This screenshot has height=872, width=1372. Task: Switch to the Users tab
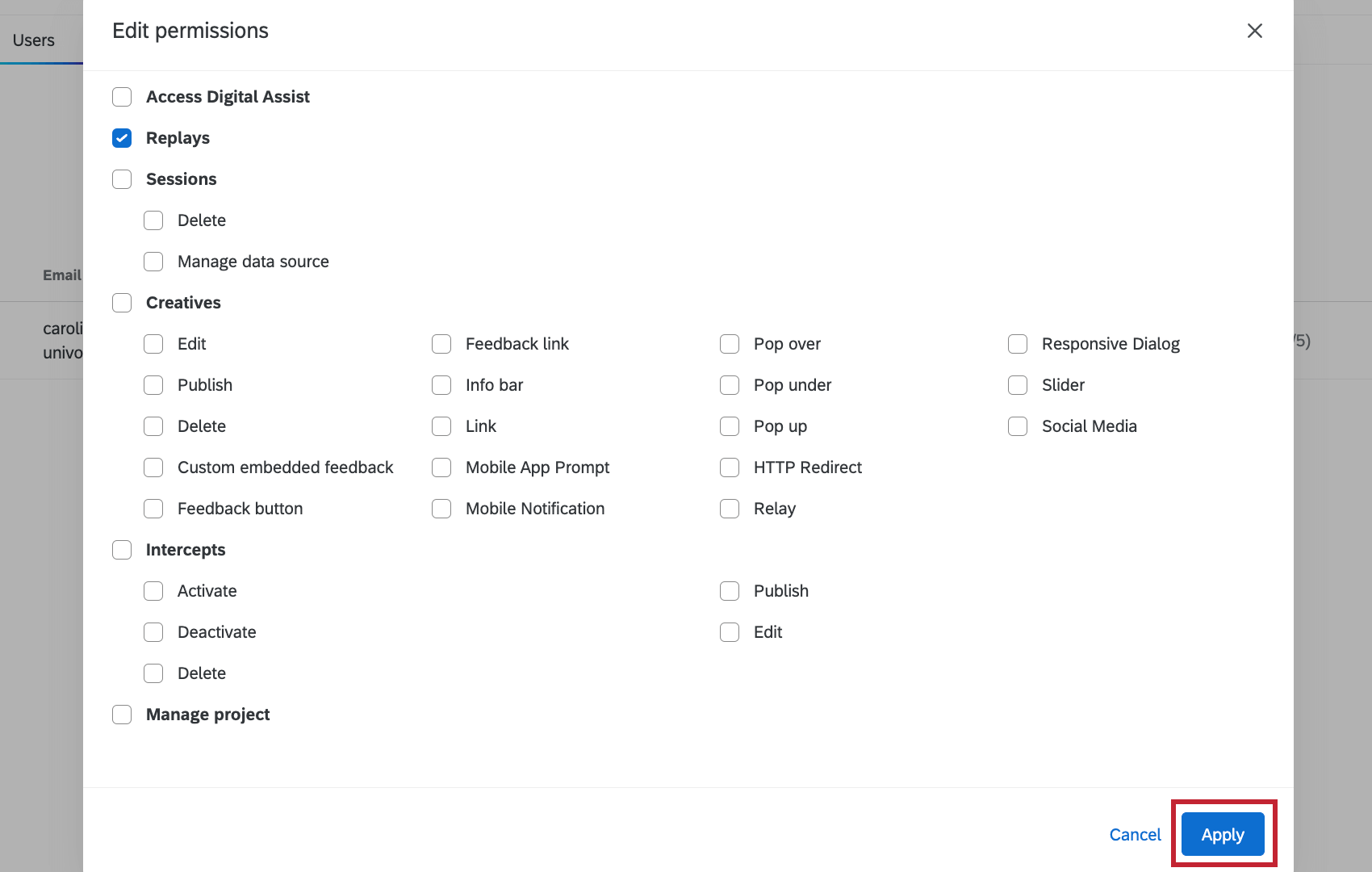[x=34, y=40]
